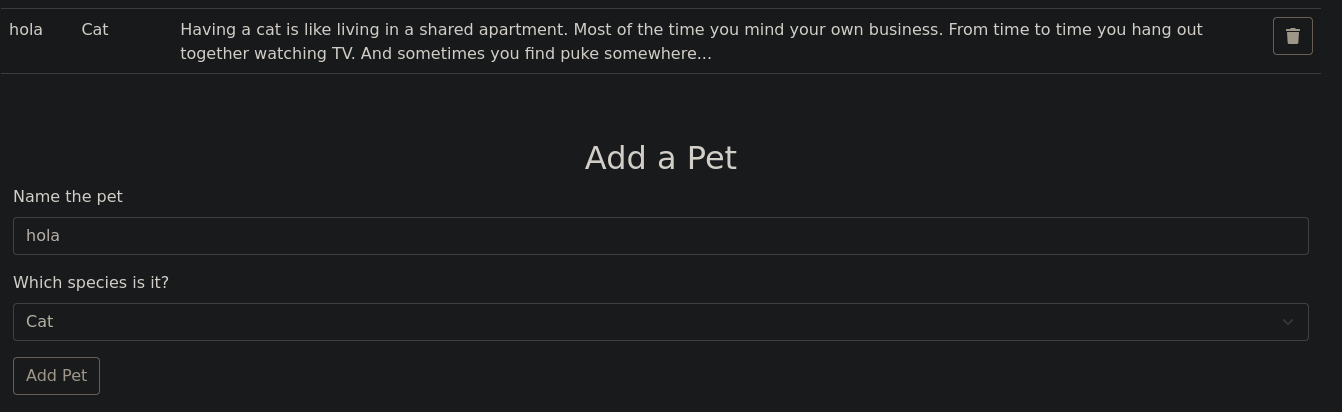
Task: Click inside the input containing hola
Action: pos(660,236)
